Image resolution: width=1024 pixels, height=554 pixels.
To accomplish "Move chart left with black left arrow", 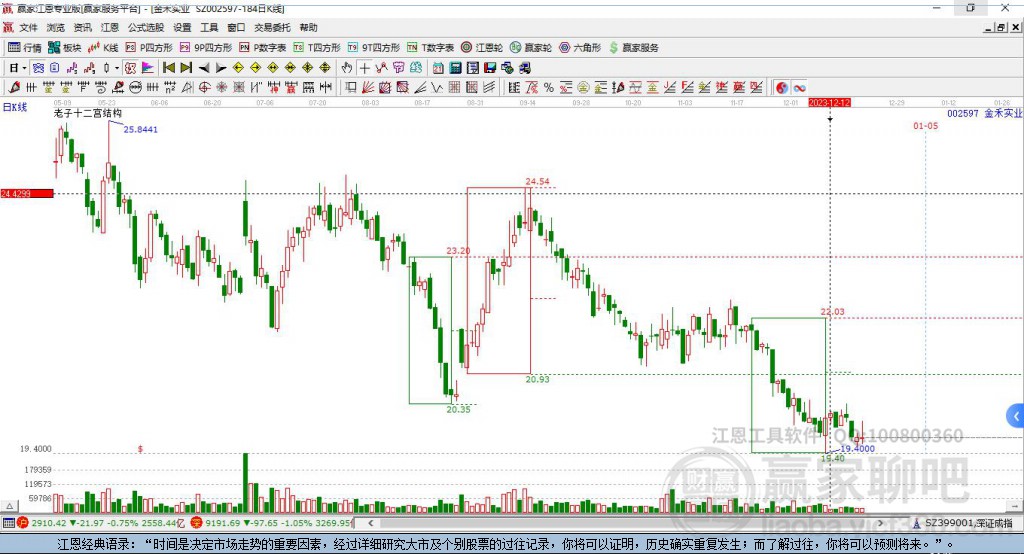I will 204,67.
